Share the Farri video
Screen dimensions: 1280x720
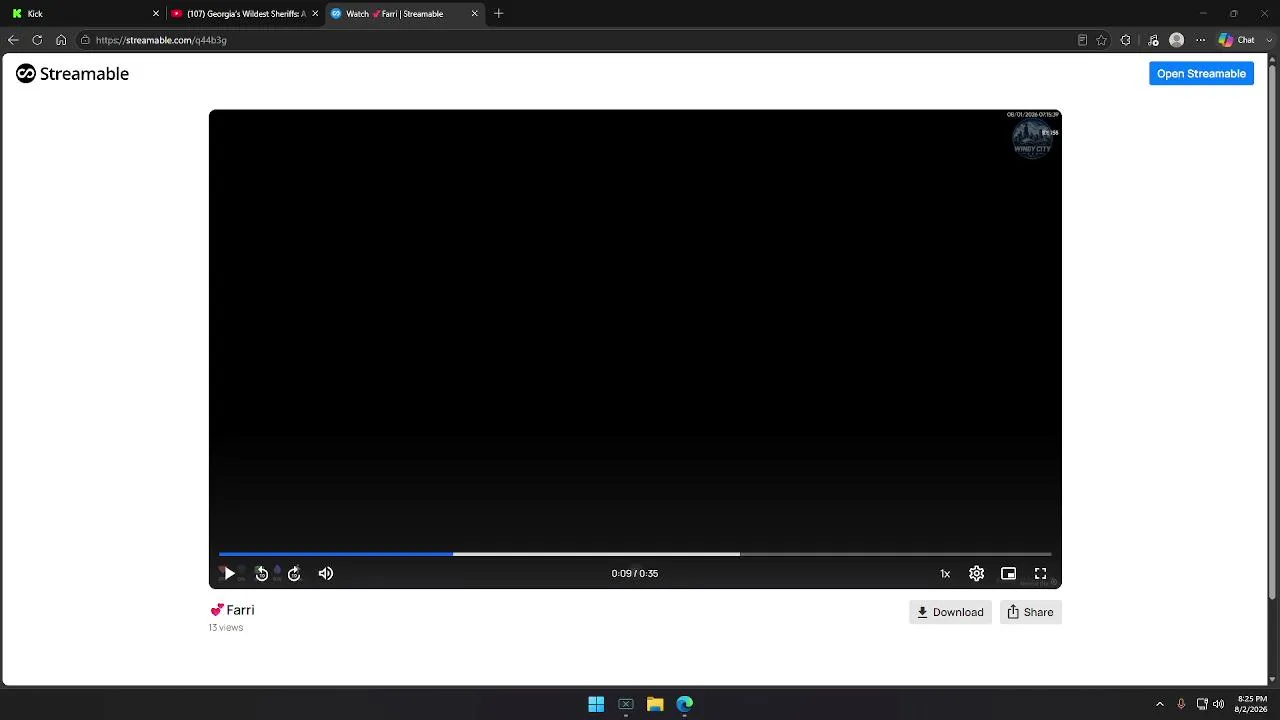tap(1030, 612)
